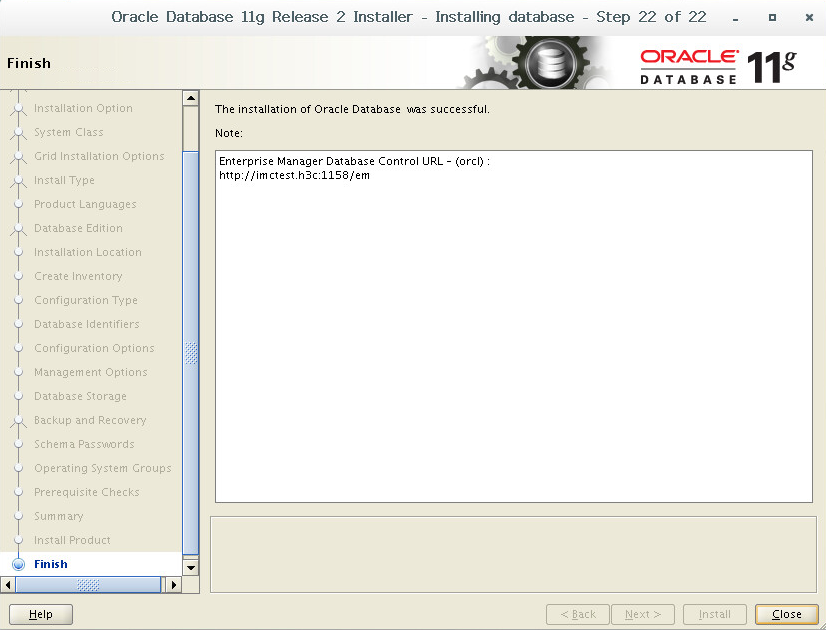The width and height of the screenshot is (826, 630).
Task: Click the sidebar vertical scrollbar up arrow
Action: (x=191, y=98)
